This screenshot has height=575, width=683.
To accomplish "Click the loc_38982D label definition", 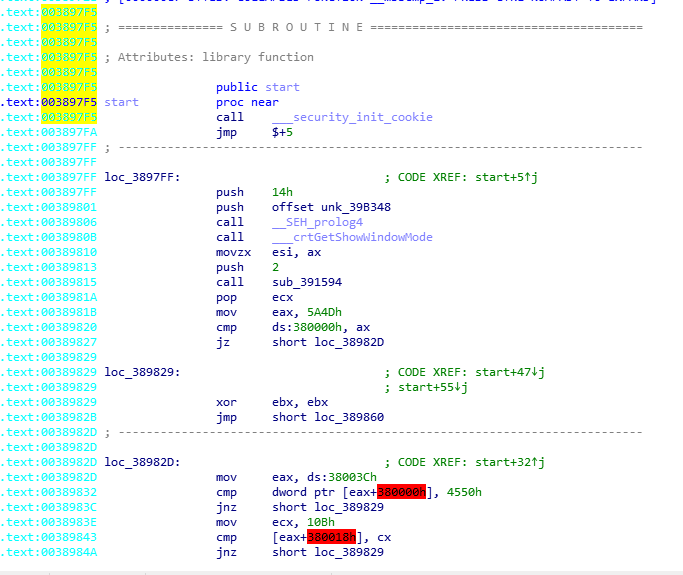I will pyautogui.click(x=142, y=462).
